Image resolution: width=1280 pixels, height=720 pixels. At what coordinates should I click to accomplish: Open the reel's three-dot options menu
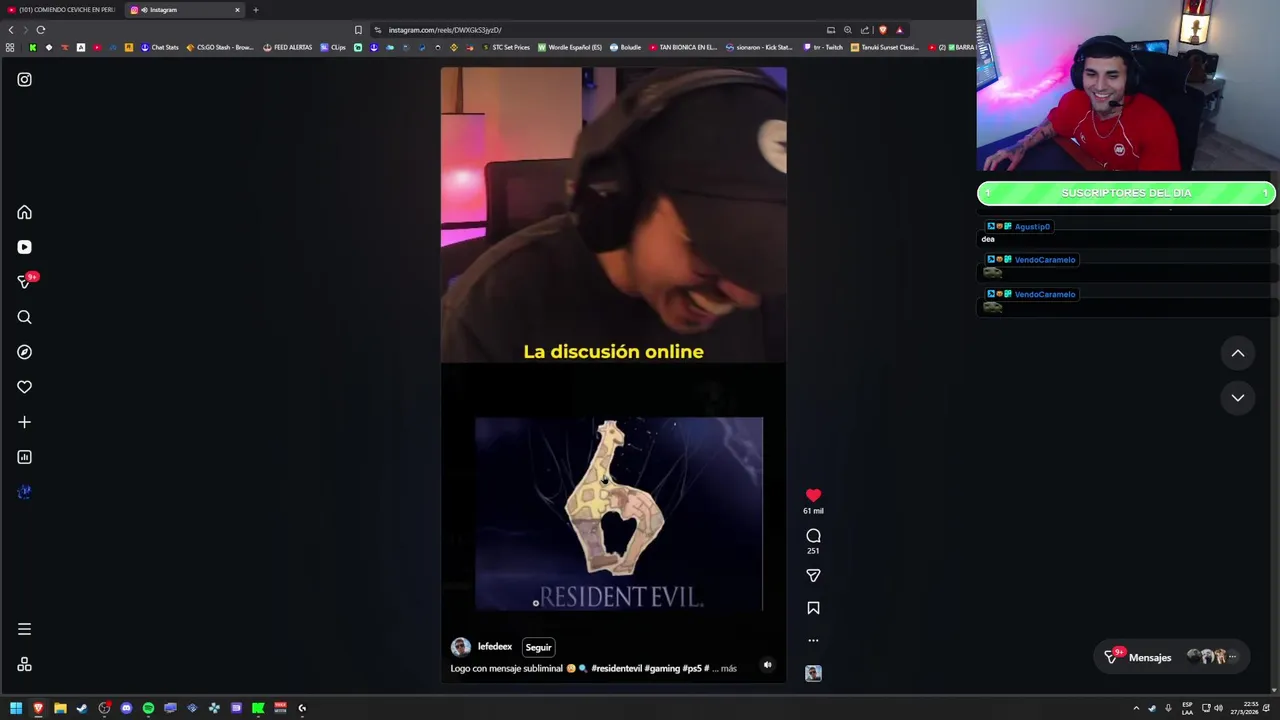click(x=813, y=640)
